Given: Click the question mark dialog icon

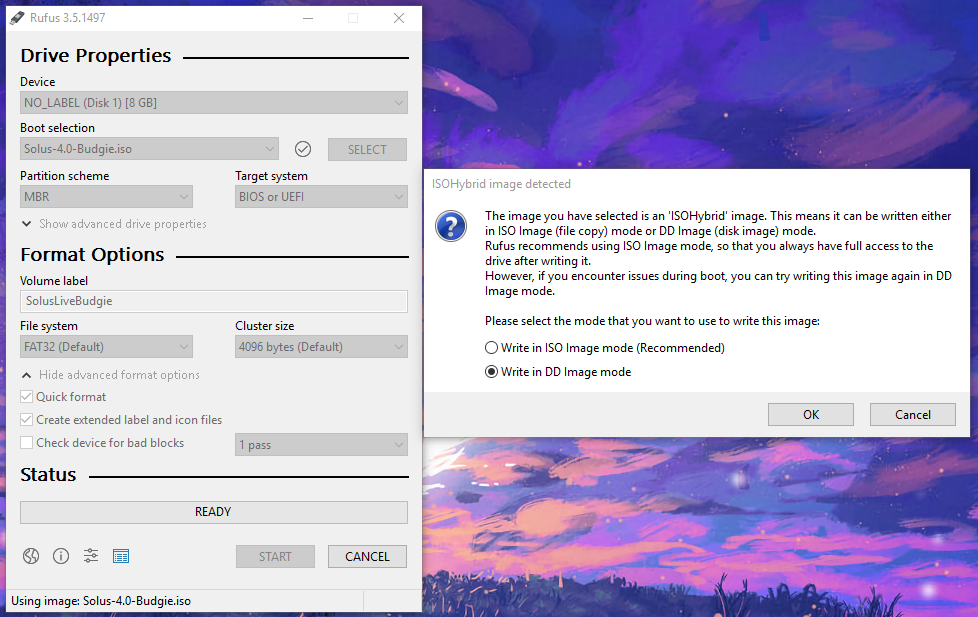Looking at the screenshot, I should coord(451,226).
